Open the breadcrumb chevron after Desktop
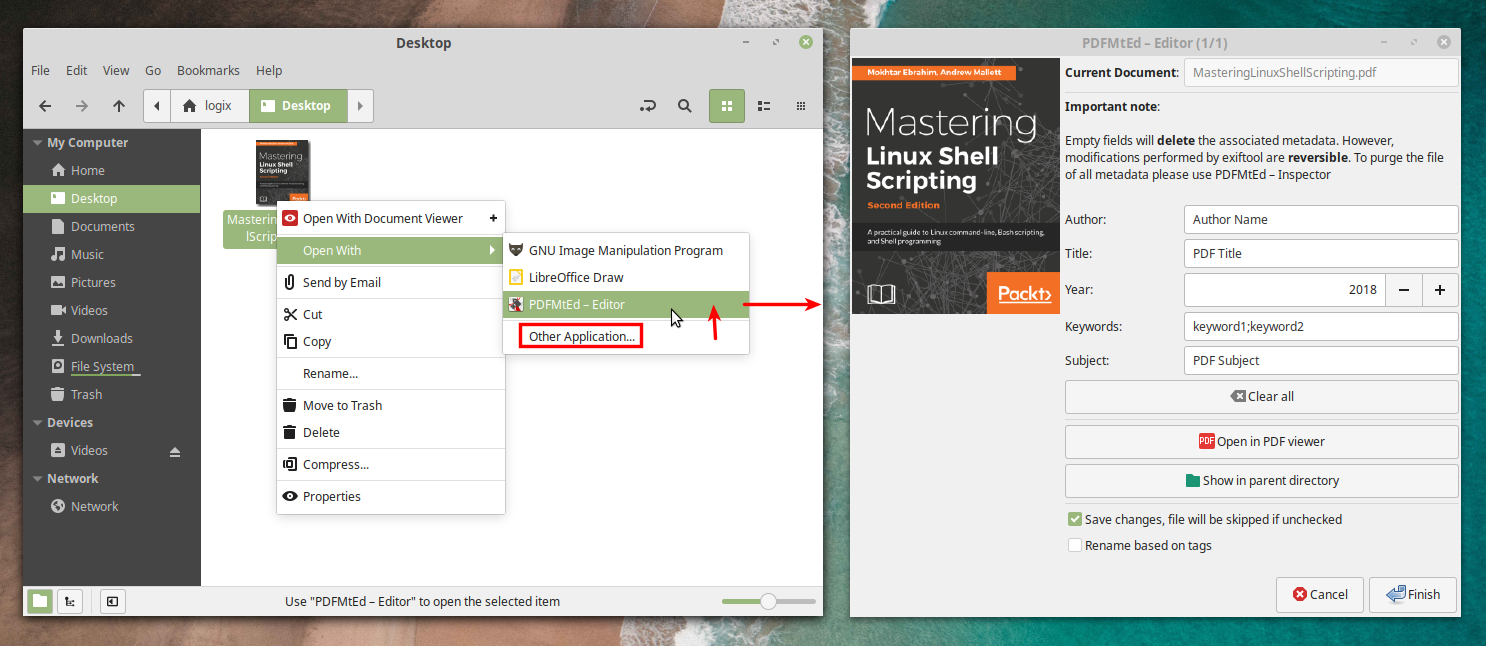The height and width of the screenshot is (646, 1486). (360, 105)
